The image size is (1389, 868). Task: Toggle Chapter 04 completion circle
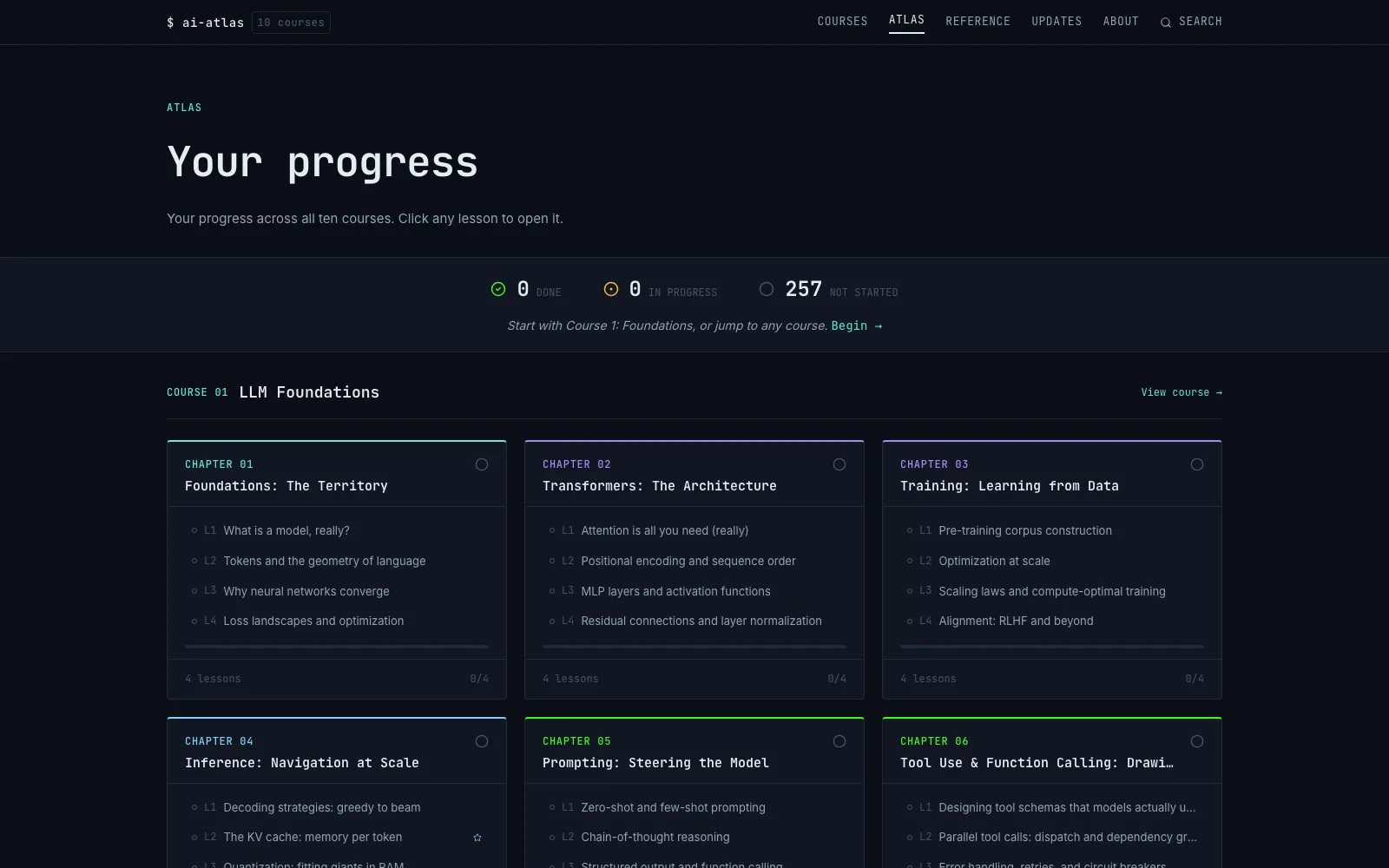(x=482, y=741)
